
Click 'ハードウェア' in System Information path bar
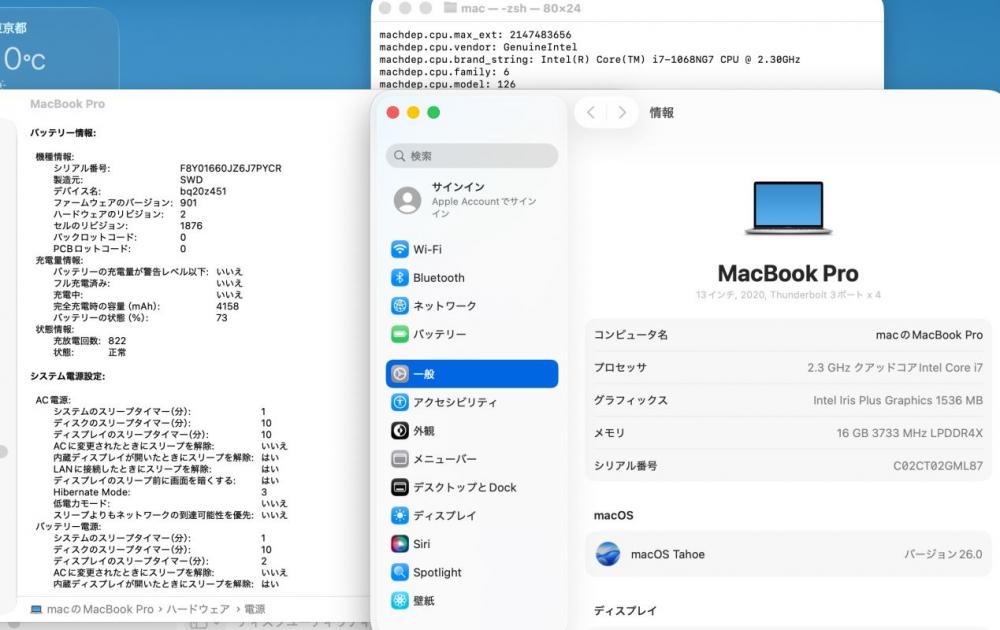coord(198,610)
